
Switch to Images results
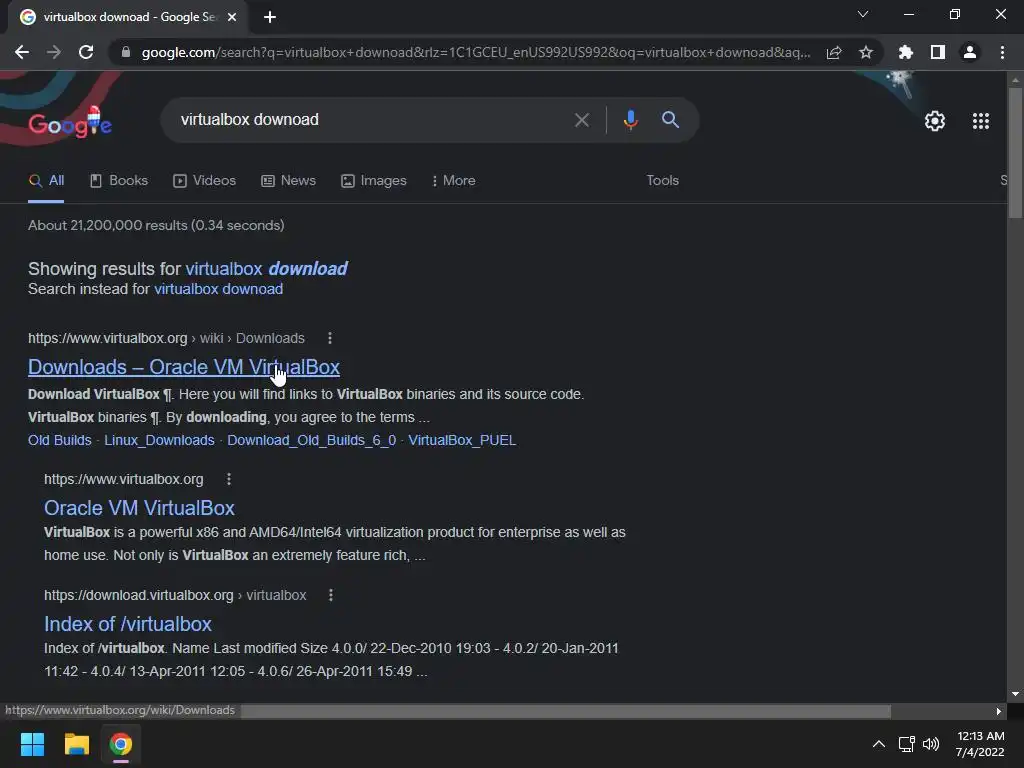tap(374, 180)
